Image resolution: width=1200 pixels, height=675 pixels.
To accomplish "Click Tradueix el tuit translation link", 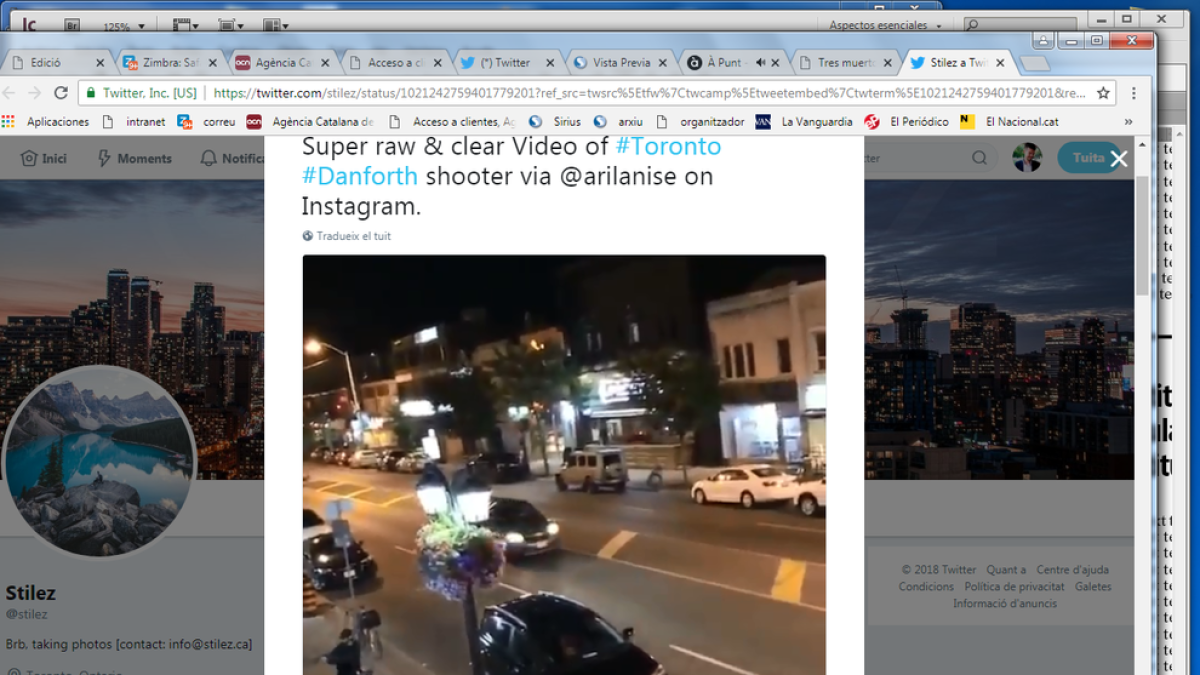I will [354, 236].
